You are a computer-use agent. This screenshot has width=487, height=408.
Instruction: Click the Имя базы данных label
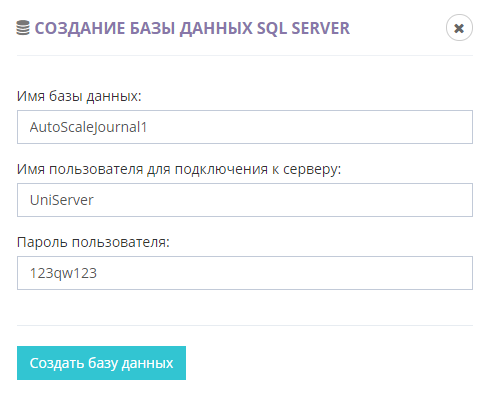coord(79,96)
